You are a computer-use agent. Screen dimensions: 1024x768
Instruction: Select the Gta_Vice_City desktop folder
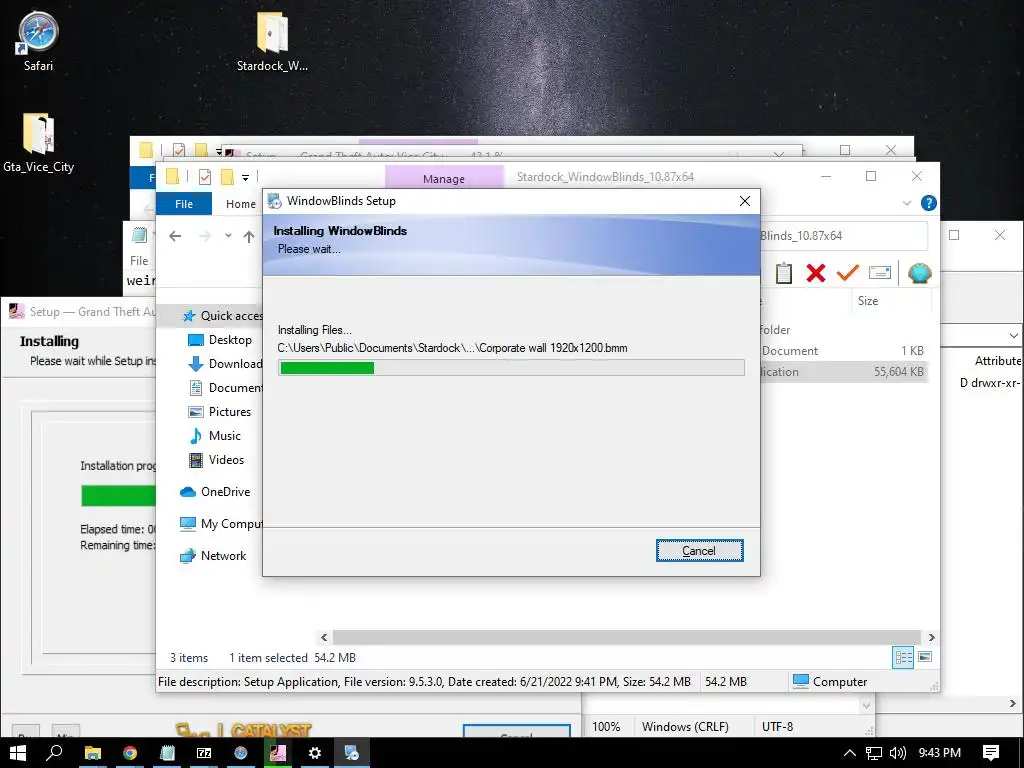point(39,143)
